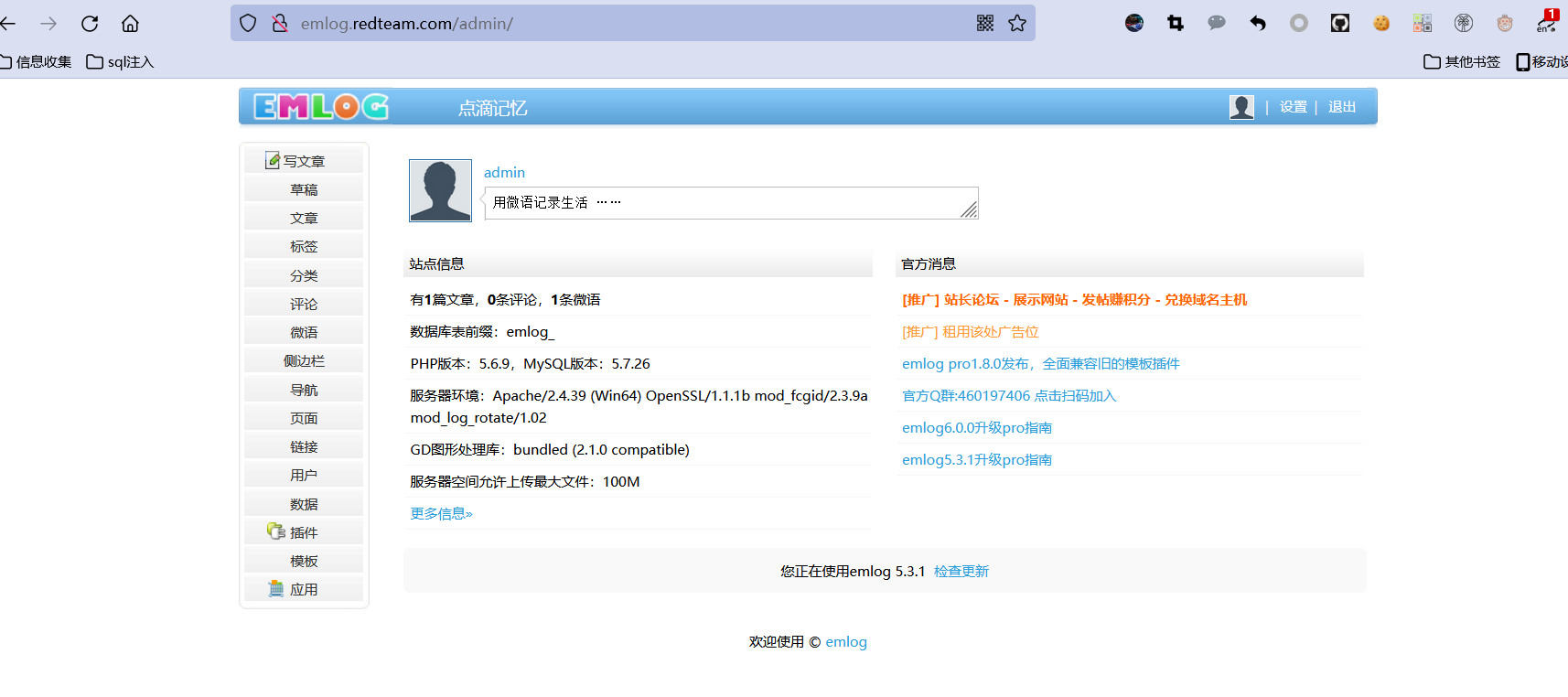This screenshot has height=697, width=1568.
Task: Bookmark this page with the star
Action: (x=1017, y=24)
